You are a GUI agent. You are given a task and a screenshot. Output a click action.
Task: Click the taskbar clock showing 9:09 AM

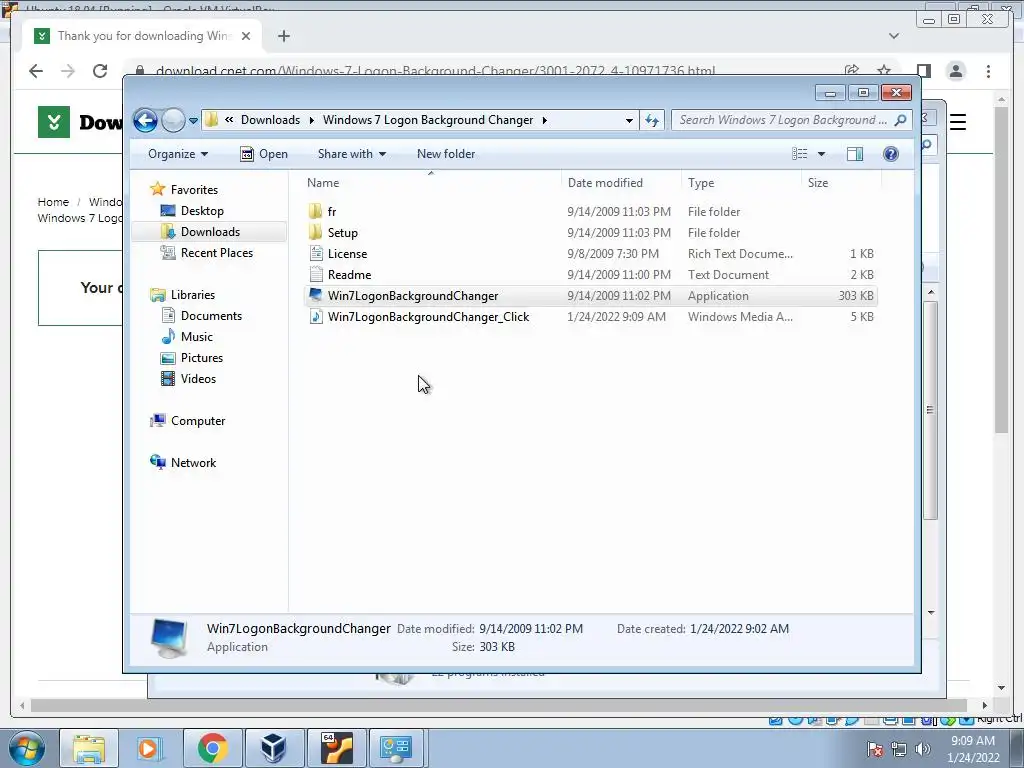[x=973, y=749]
